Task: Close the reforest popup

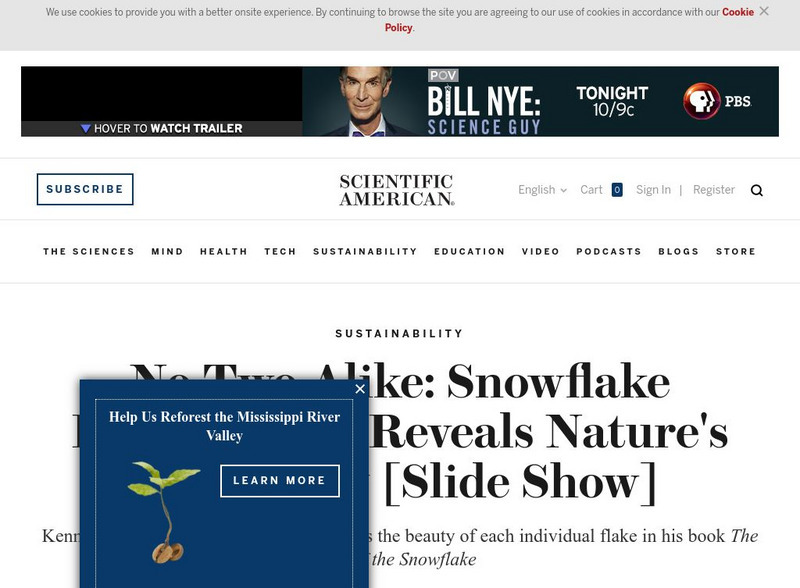Action: coord(360,389)
